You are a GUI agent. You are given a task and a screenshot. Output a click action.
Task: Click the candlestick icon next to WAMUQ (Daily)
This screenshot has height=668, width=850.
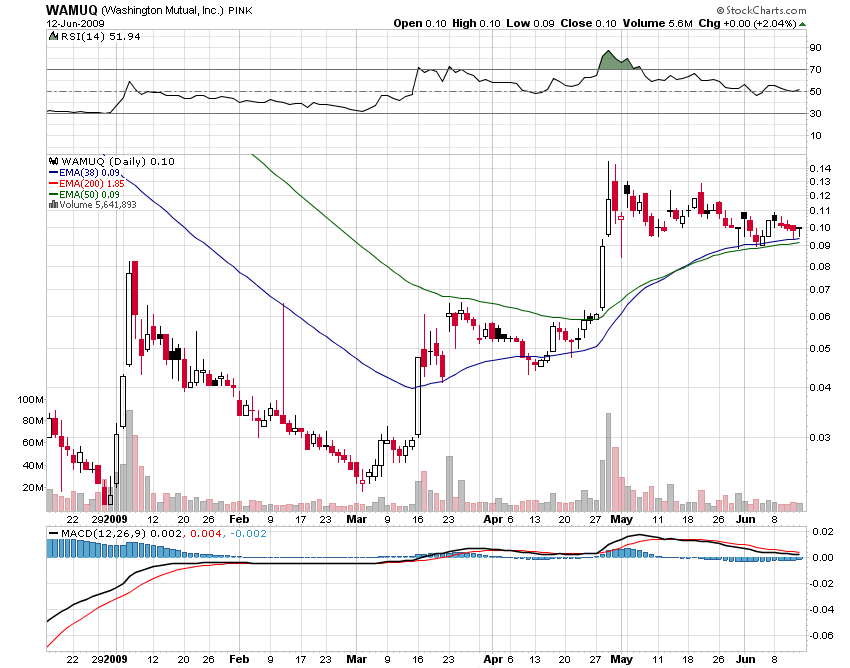pos(53,161)
